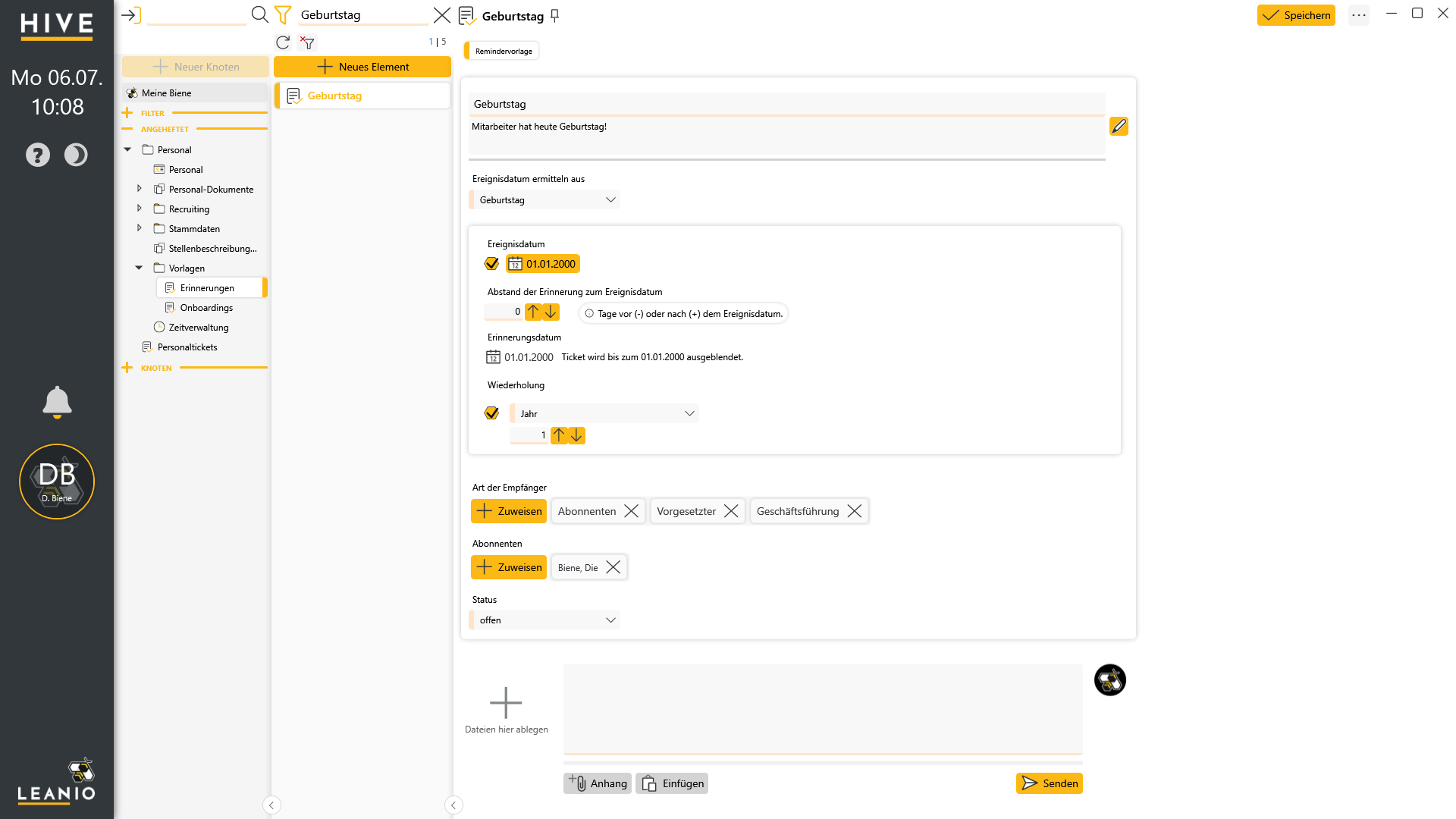Click Neues Element button
1456x819 pixels.
point(362,67)
